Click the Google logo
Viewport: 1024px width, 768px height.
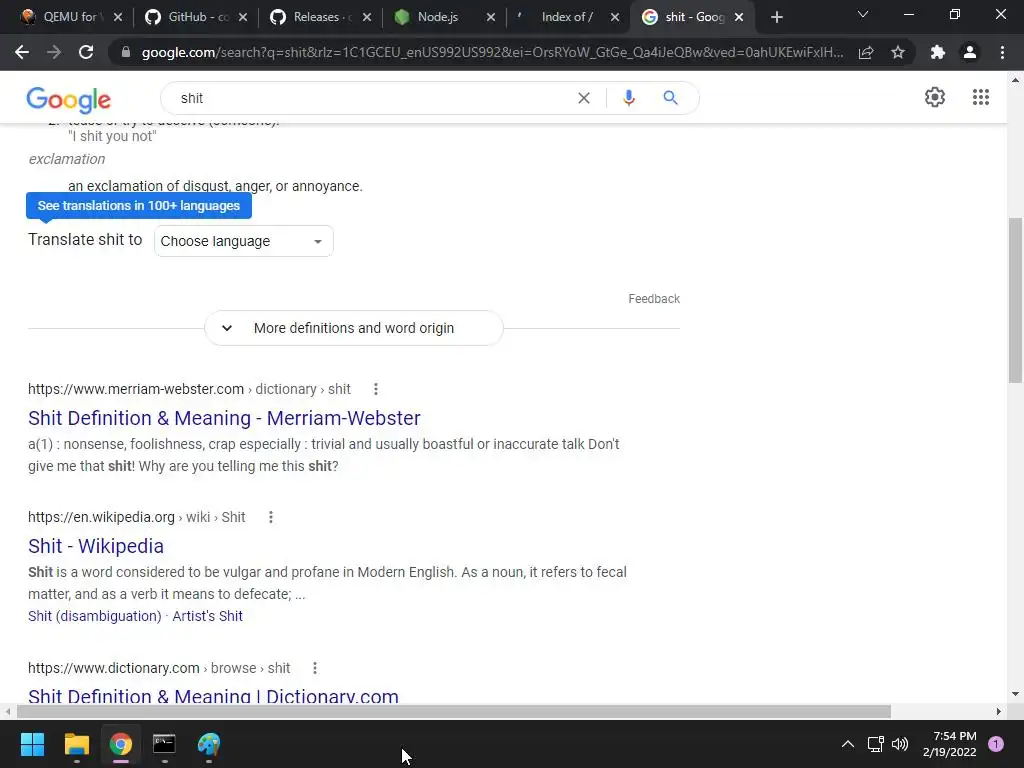point(69,100)
